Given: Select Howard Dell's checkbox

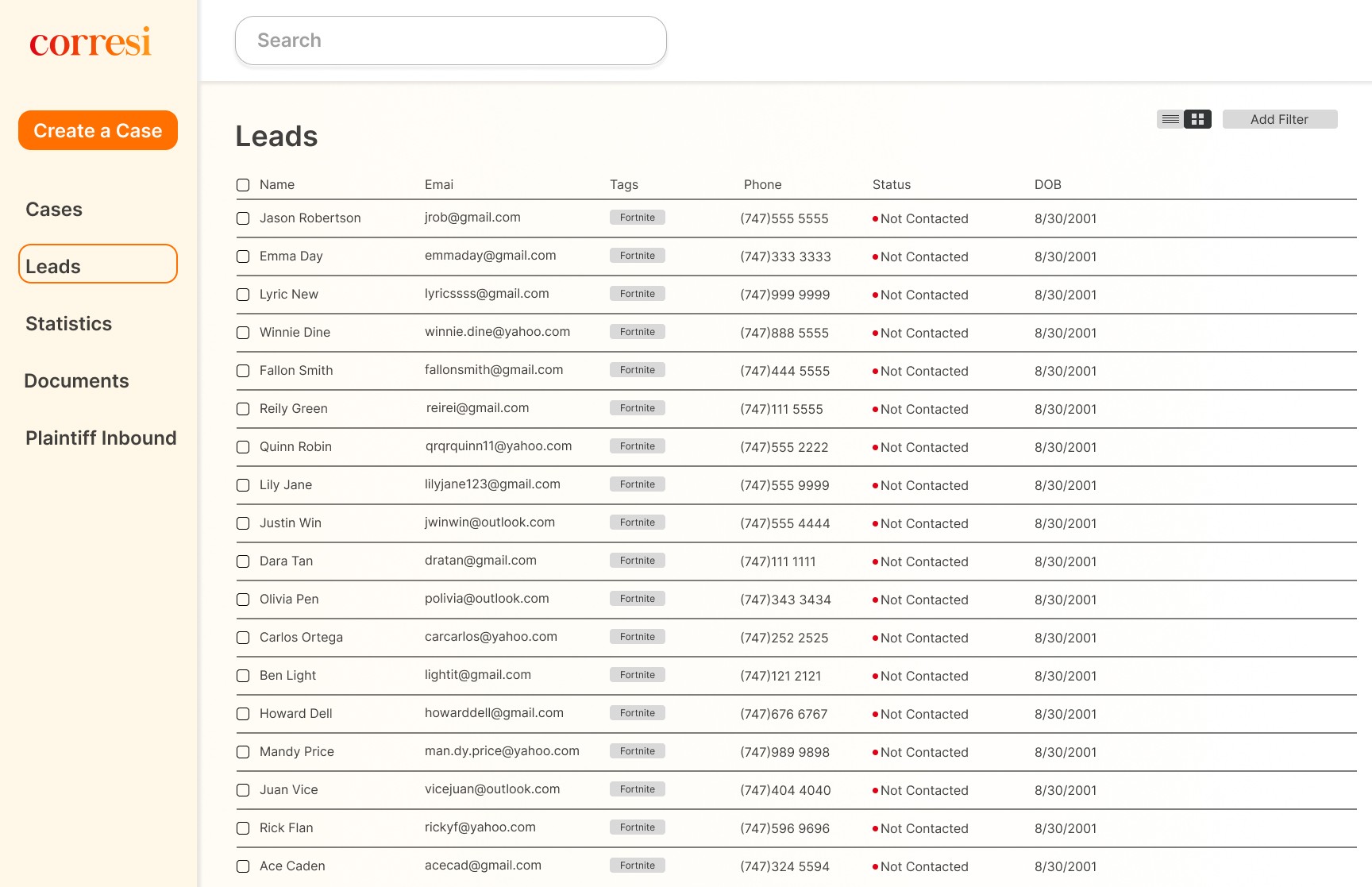Looking at the screenshot, I should point(243,714).
